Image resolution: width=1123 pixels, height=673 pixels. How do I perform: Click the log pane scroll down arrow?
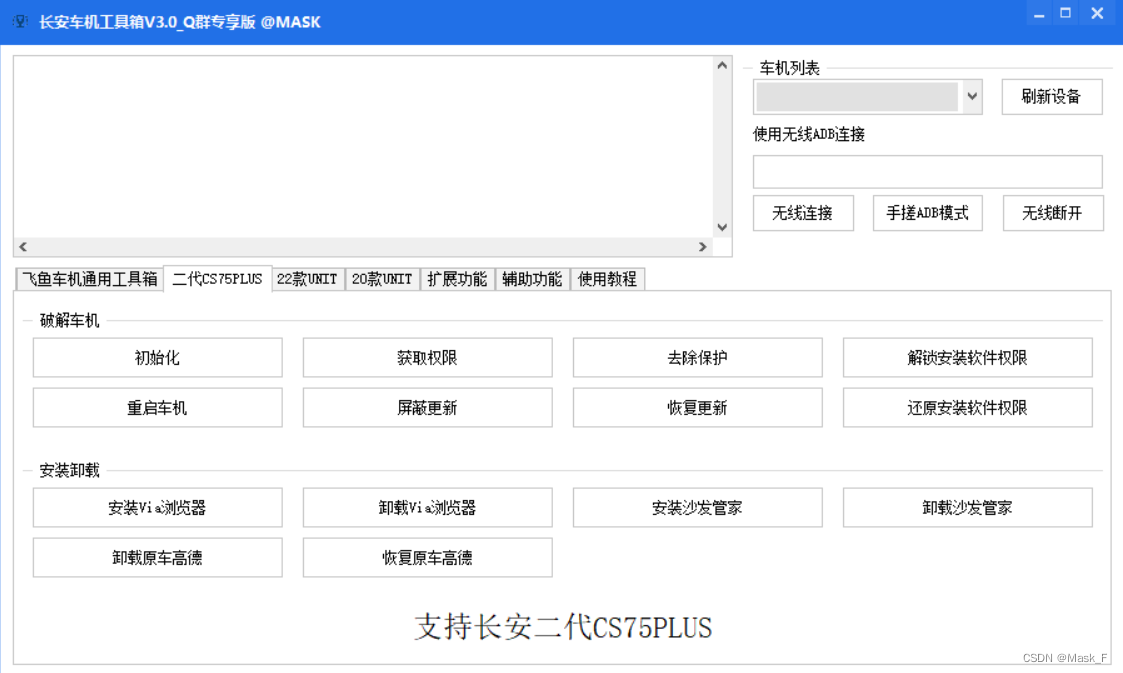(x=722, y=228)
